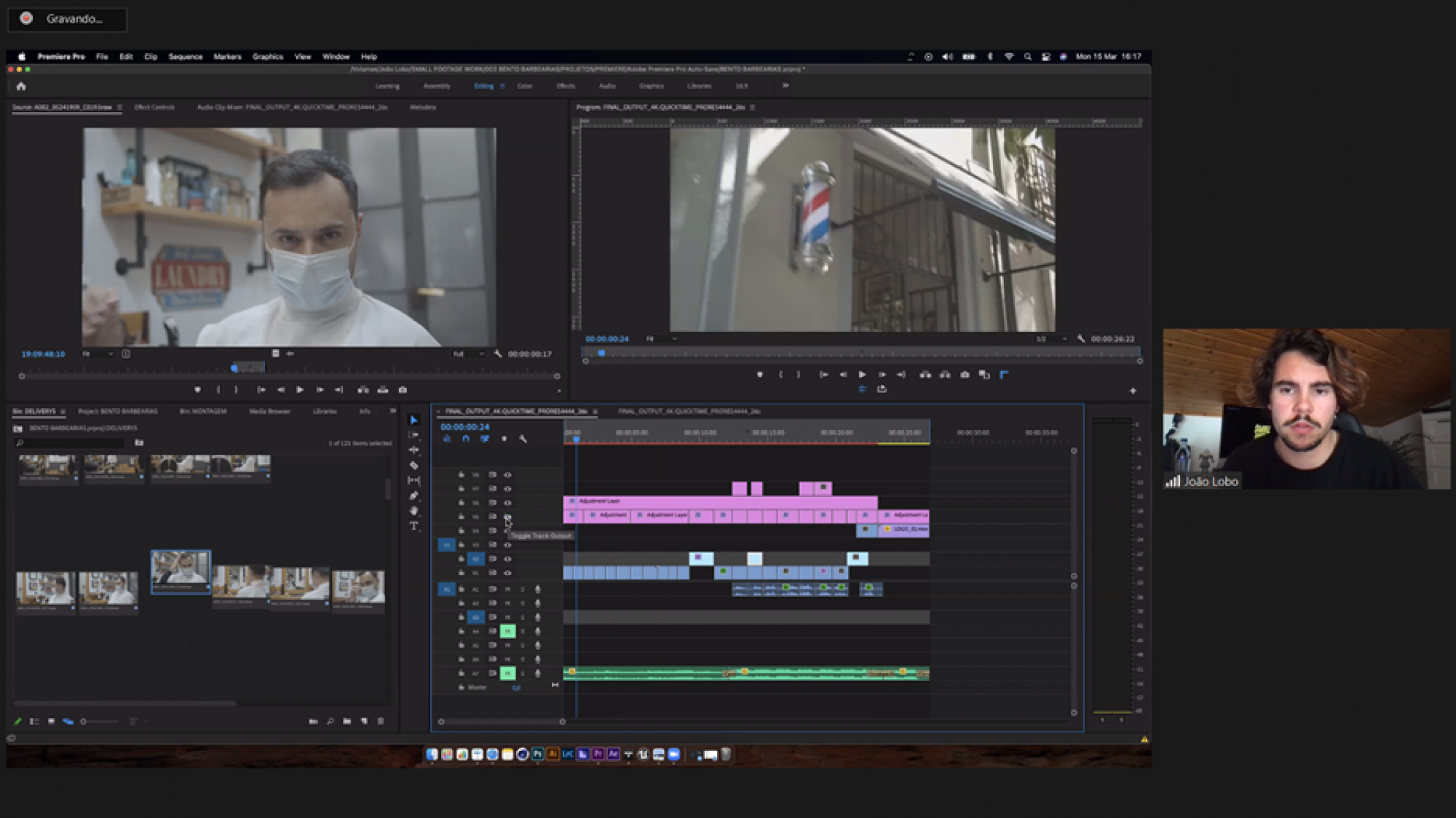
Task: Unmute the A4 audio track
Action: pos(507,631)
